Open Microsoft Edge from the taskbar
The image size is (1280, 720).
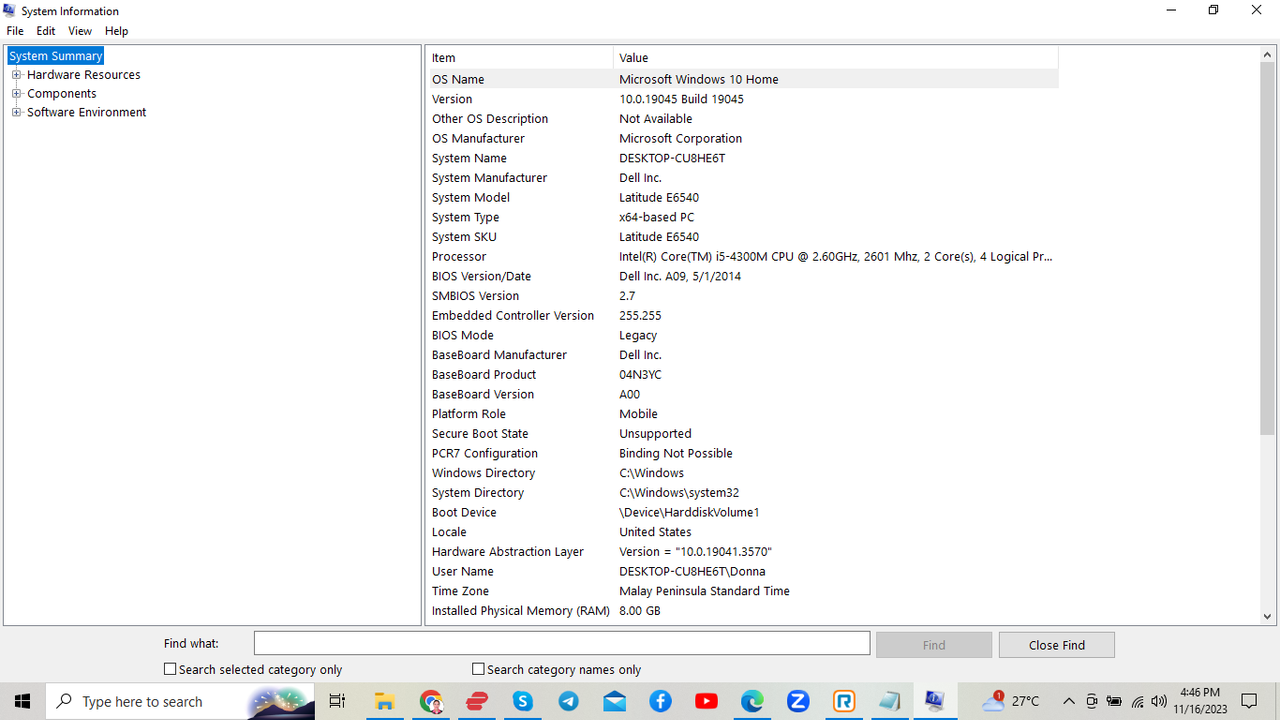pos(752,701)
